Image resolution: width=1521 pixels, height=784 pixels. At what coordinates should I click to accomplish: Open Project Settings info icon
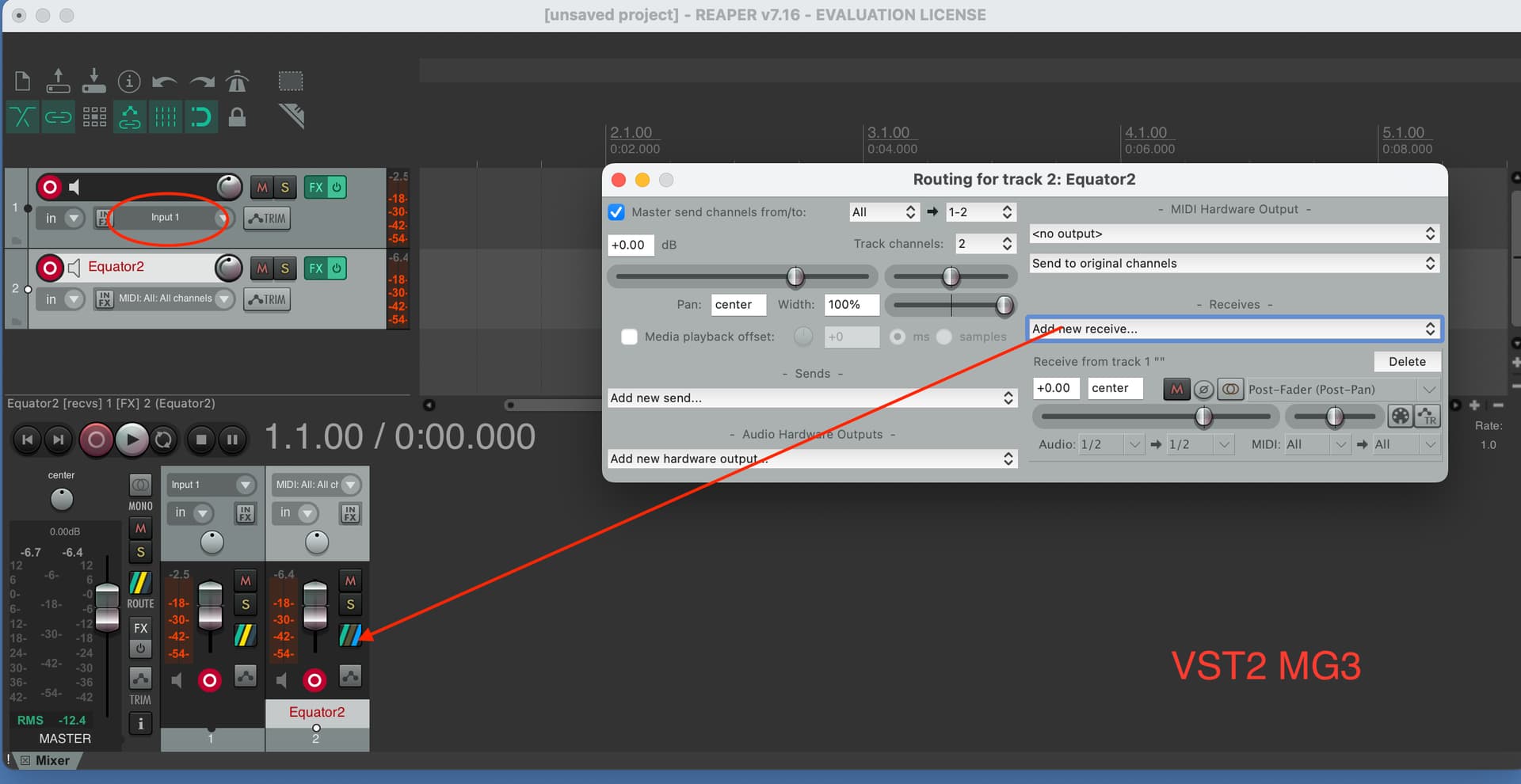tap(129, 81)
